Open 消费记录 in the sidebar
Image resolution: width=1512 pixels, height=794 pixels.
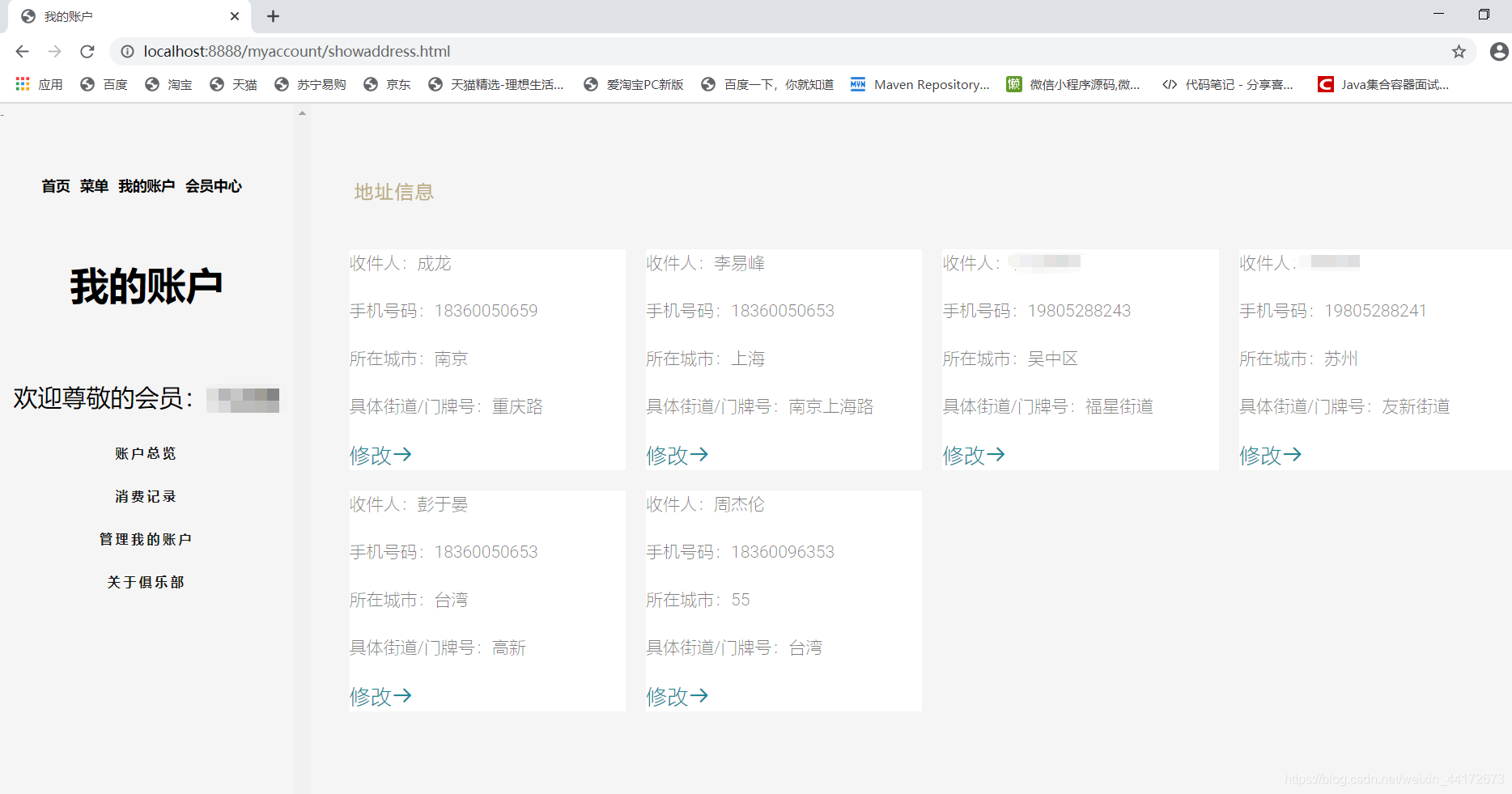[146, 496]
